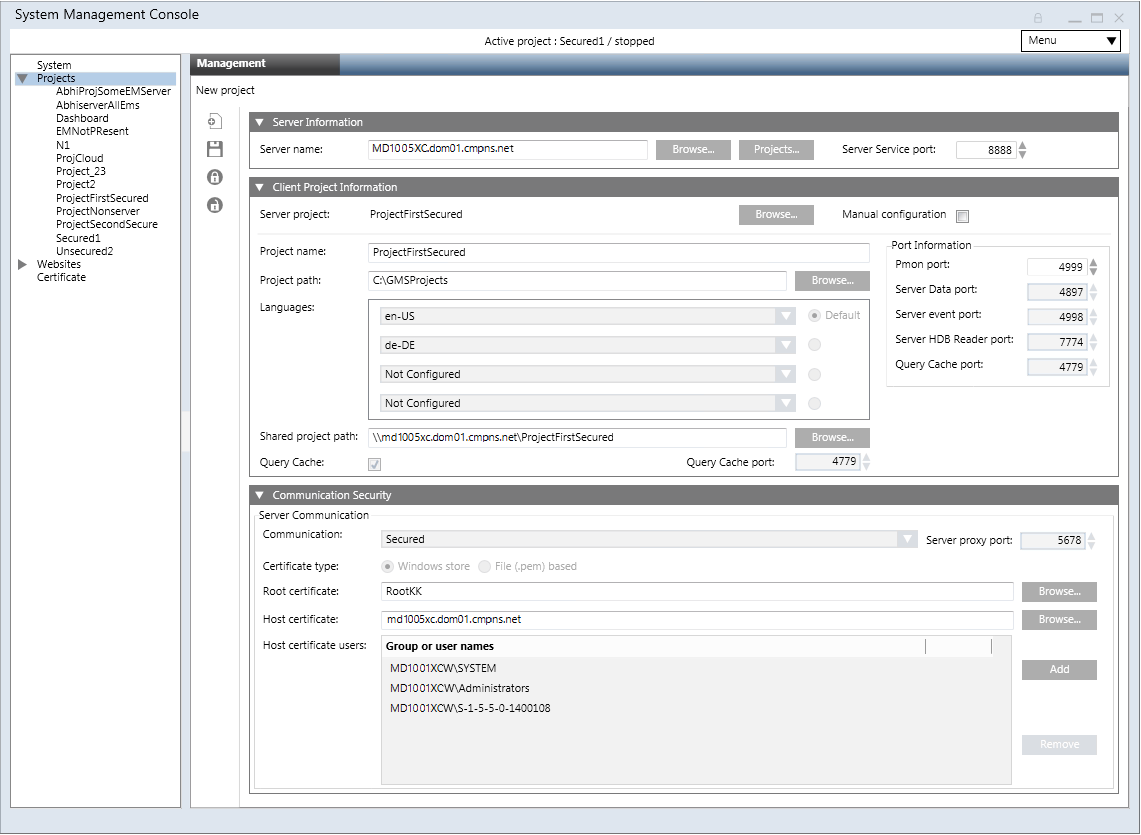Click the create new project icon
The width and height of the screenshot is (1141, 835).
point(214,122)
